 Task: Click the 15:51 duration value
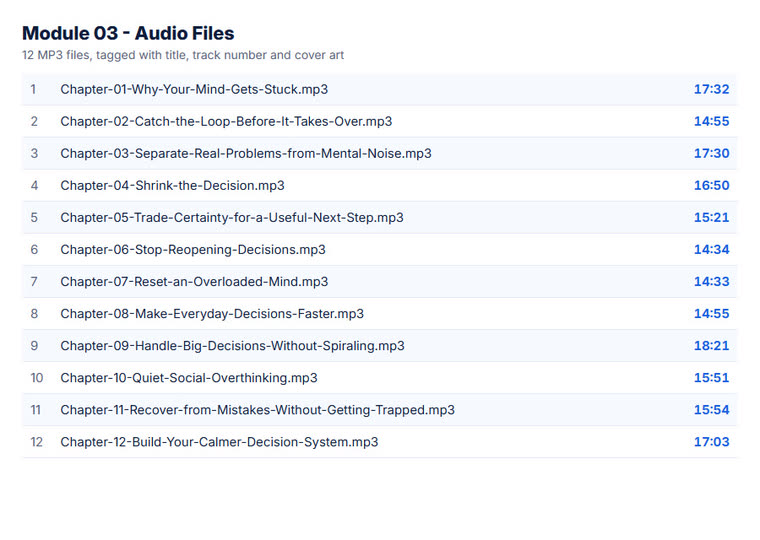click(x=711, y=377)
